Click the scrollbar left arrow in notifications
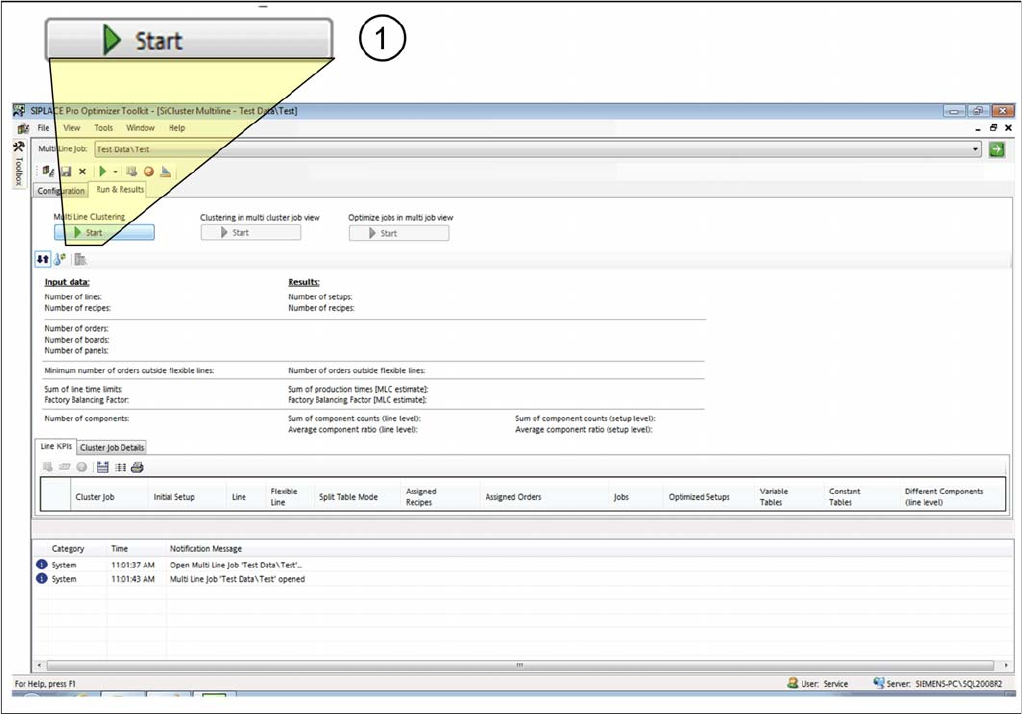The image size is (1022, 714). [39, 665]
